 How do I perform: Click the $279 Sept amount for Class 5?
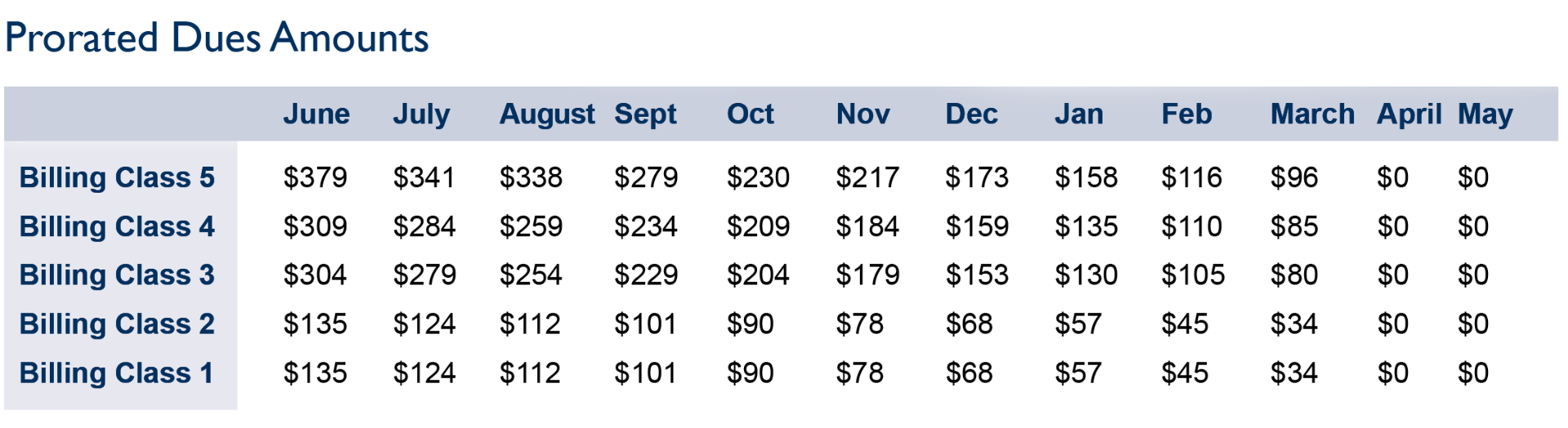pyautogui.click(x=646, y=177)
